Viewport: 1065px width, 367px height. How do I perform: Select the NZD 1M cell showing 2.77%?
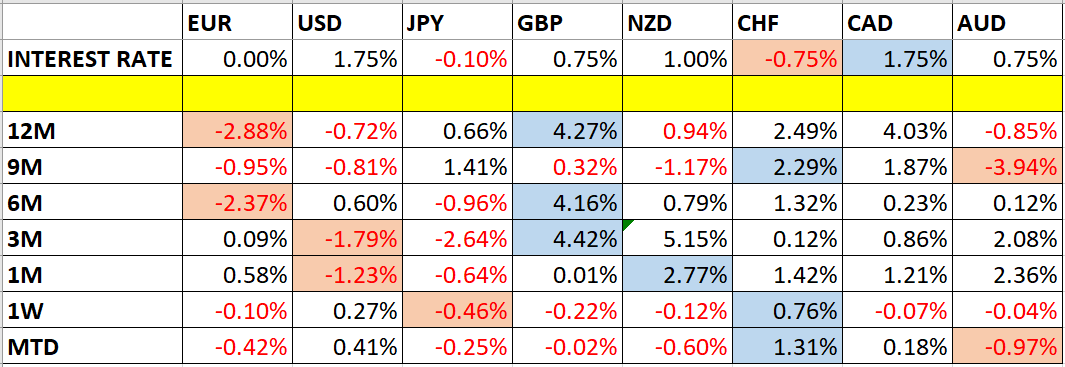pyautogui.click(x=677, y=276)
